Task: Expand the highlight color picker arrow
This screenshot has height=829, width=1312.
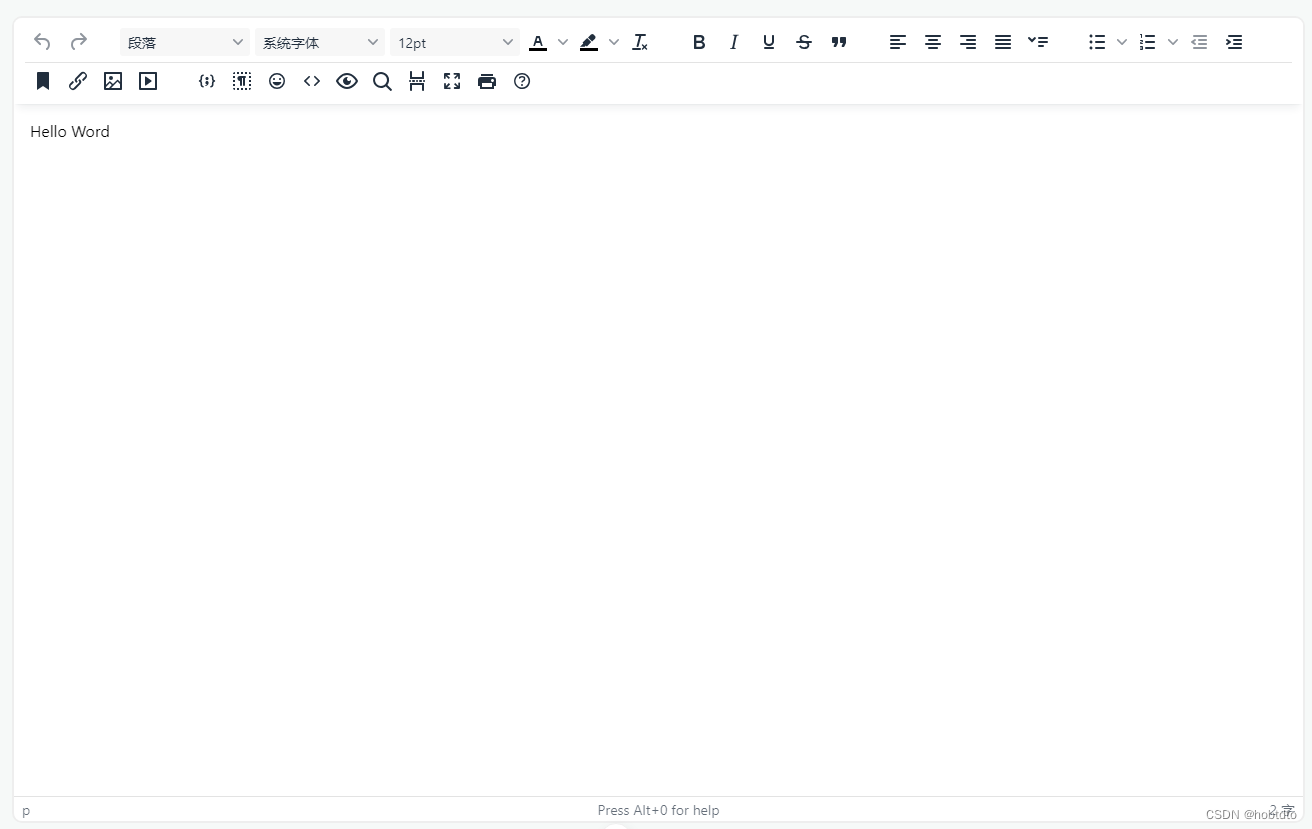Action: pyautogui.click(x=614, y=42)
